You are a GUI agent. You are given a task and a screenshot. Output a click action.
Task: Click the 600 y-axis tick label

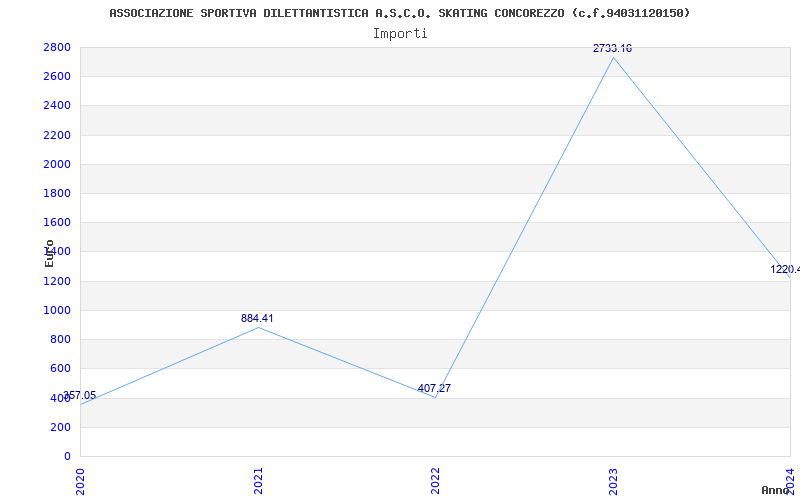pos(61,368)
